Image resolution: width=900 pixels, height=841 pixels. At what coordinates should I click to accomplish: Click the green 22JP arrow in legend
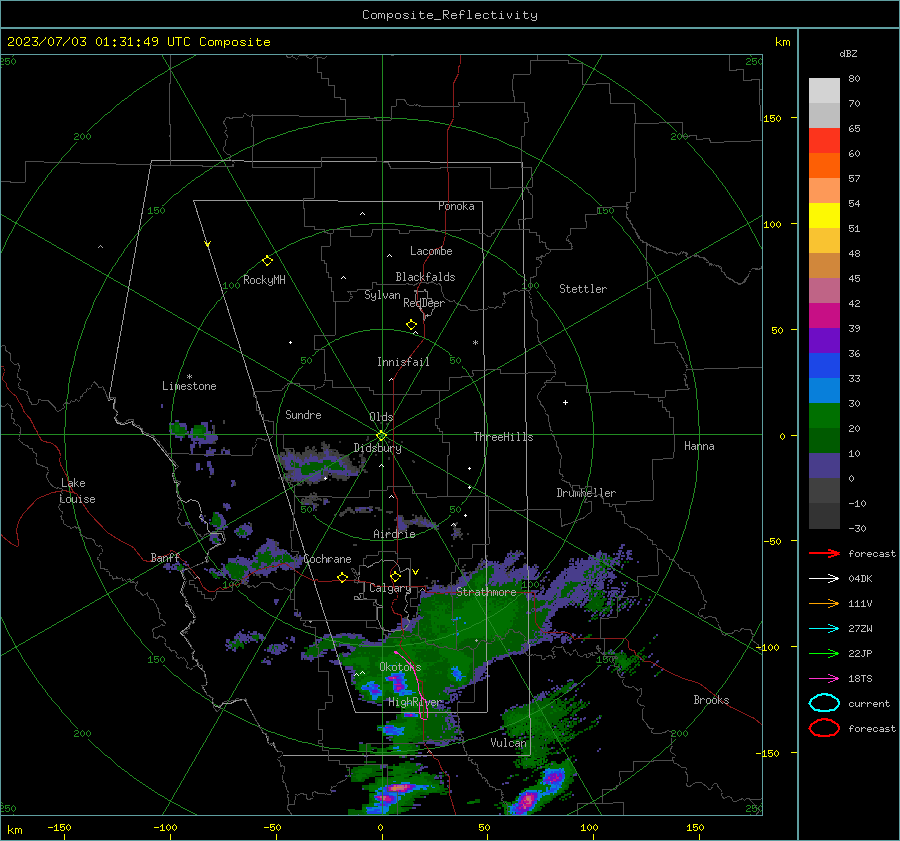824,653
